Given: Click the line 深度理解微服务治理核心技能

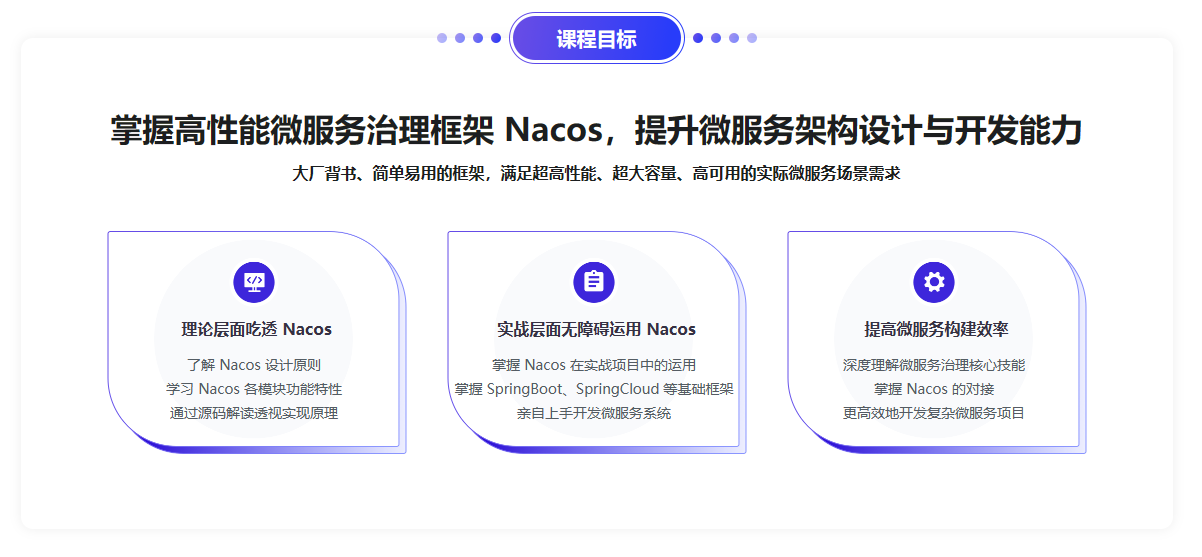Looking at the screenshot, I should click(x=934, y=365).
